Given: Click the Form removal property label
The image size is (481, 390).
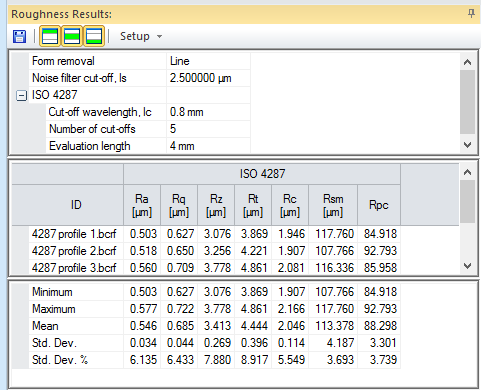Looking at the screenshot, I should [x=63, y=61].
